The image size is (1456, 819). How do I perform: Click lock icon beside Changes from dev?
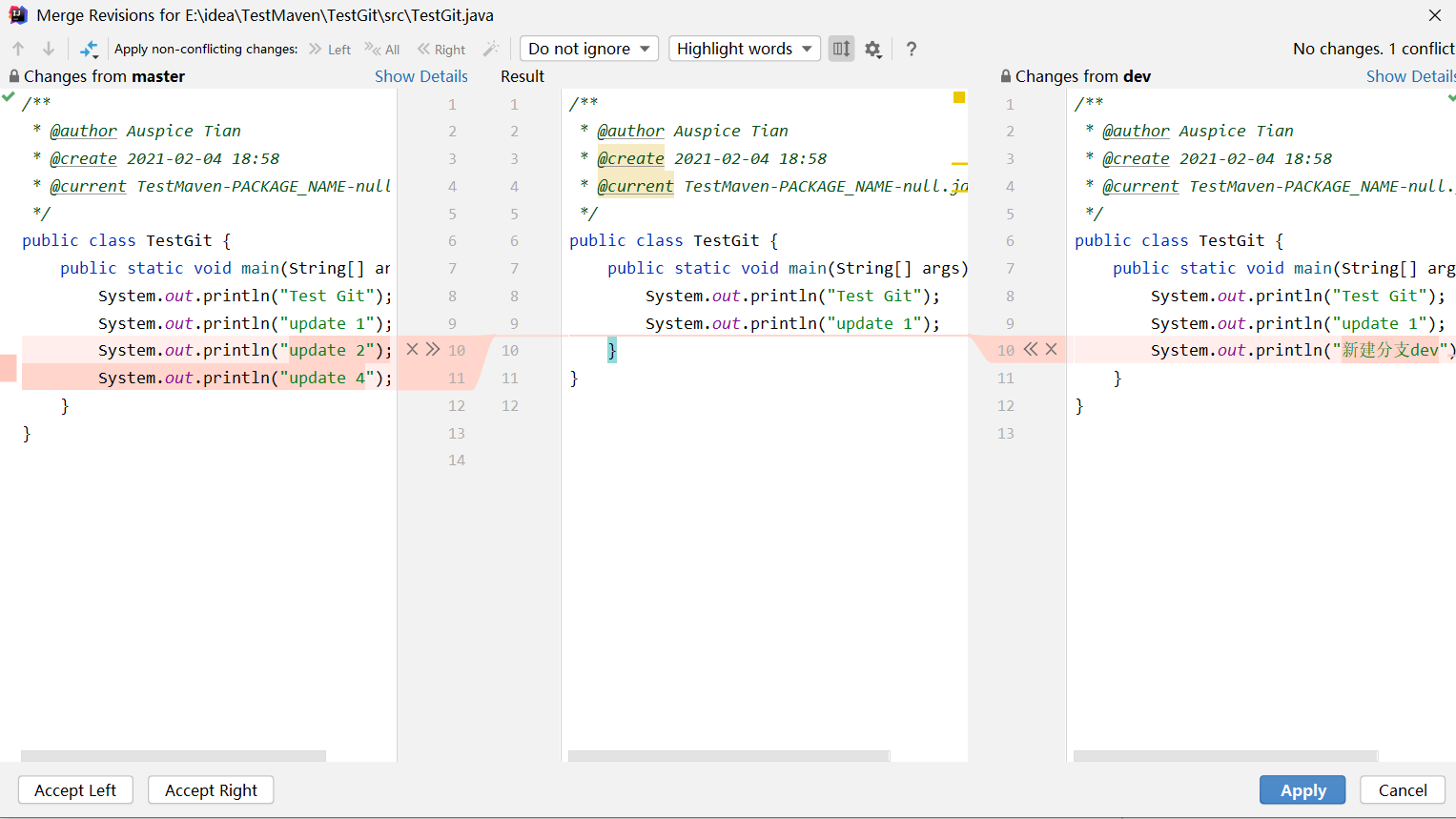pyautogui.click(x=1006, y=76)
